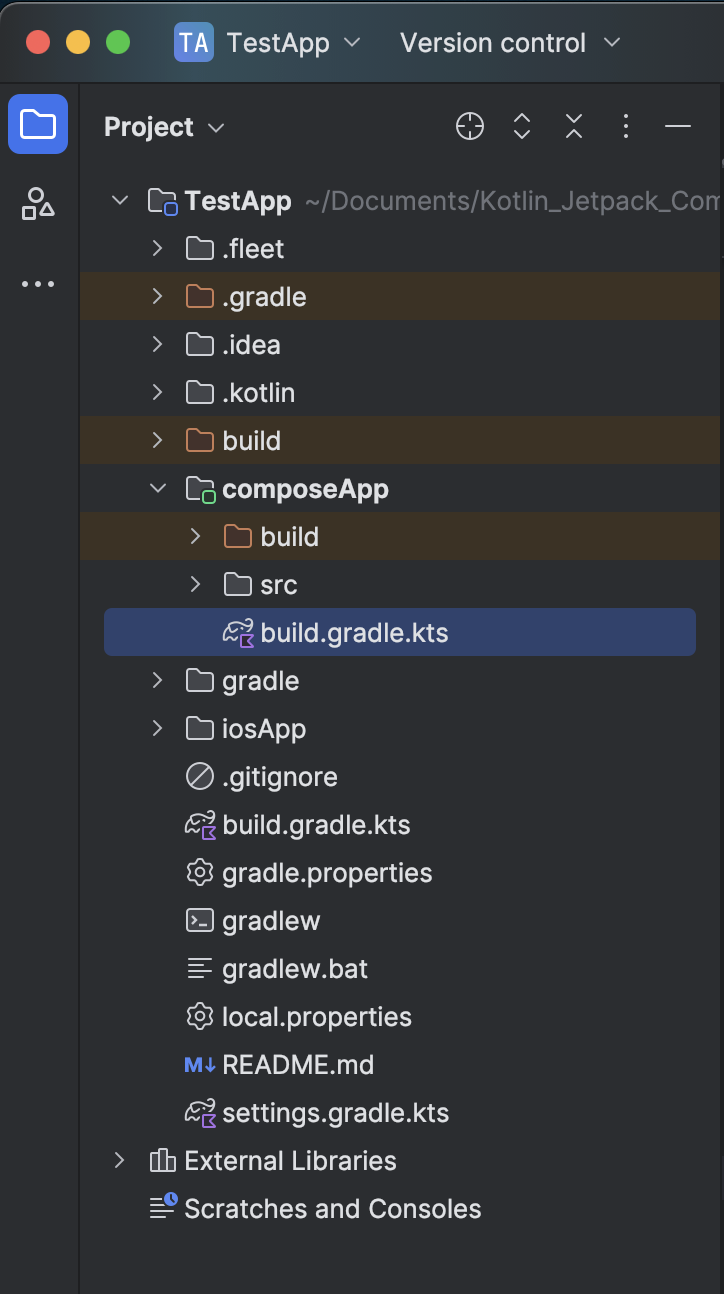Expand External Libraries node
The image size is (724, 1294).
[119, 1161]
